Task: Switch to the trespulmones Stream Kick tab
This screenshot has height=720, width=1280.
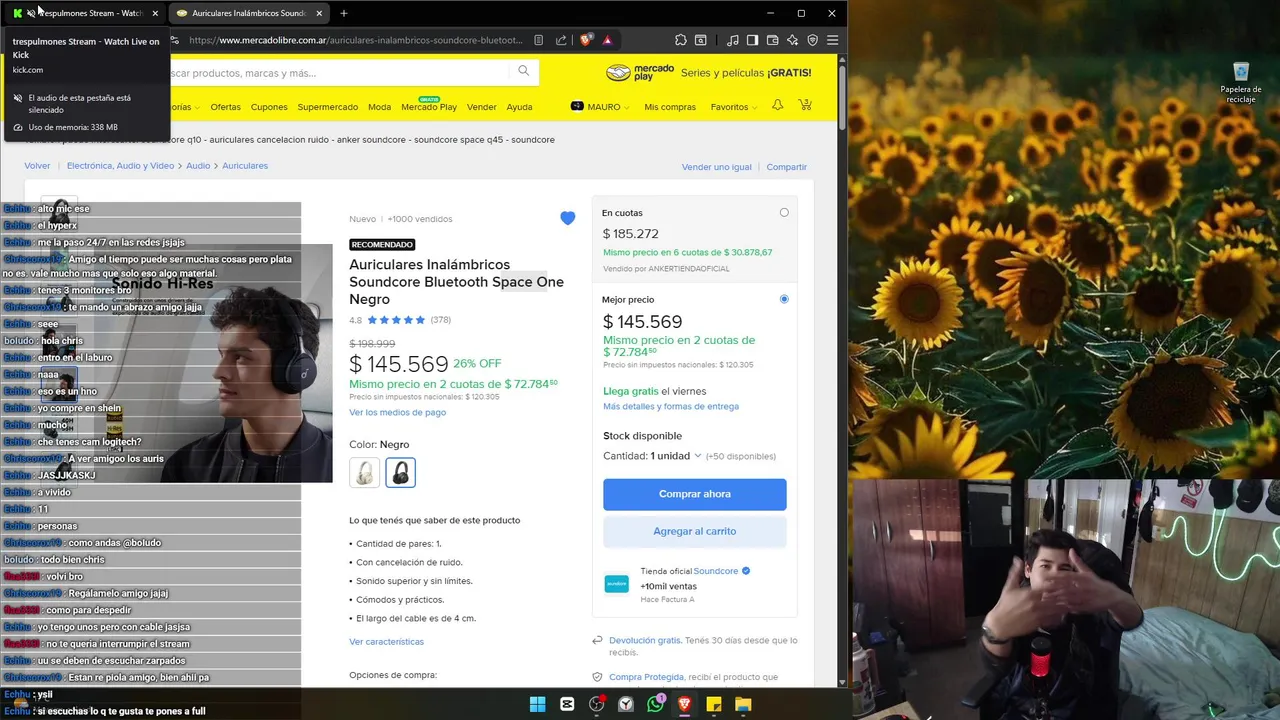Action: 85,13
